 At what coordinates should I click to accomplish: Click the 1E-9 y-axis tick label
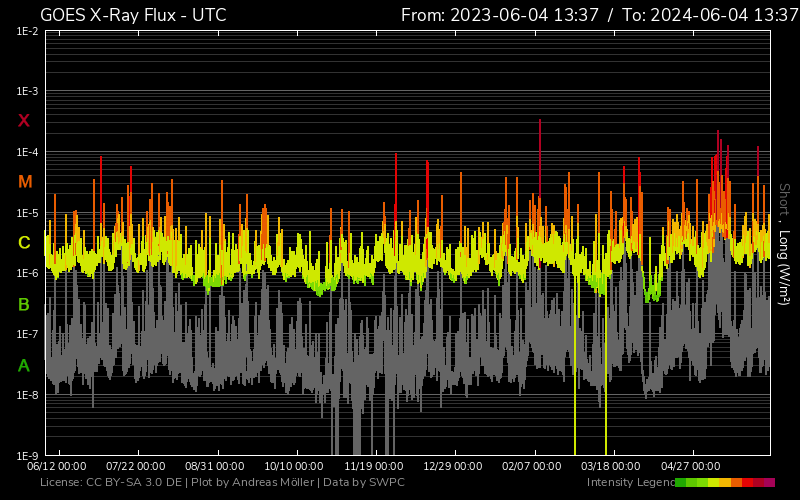coord(26,456)
